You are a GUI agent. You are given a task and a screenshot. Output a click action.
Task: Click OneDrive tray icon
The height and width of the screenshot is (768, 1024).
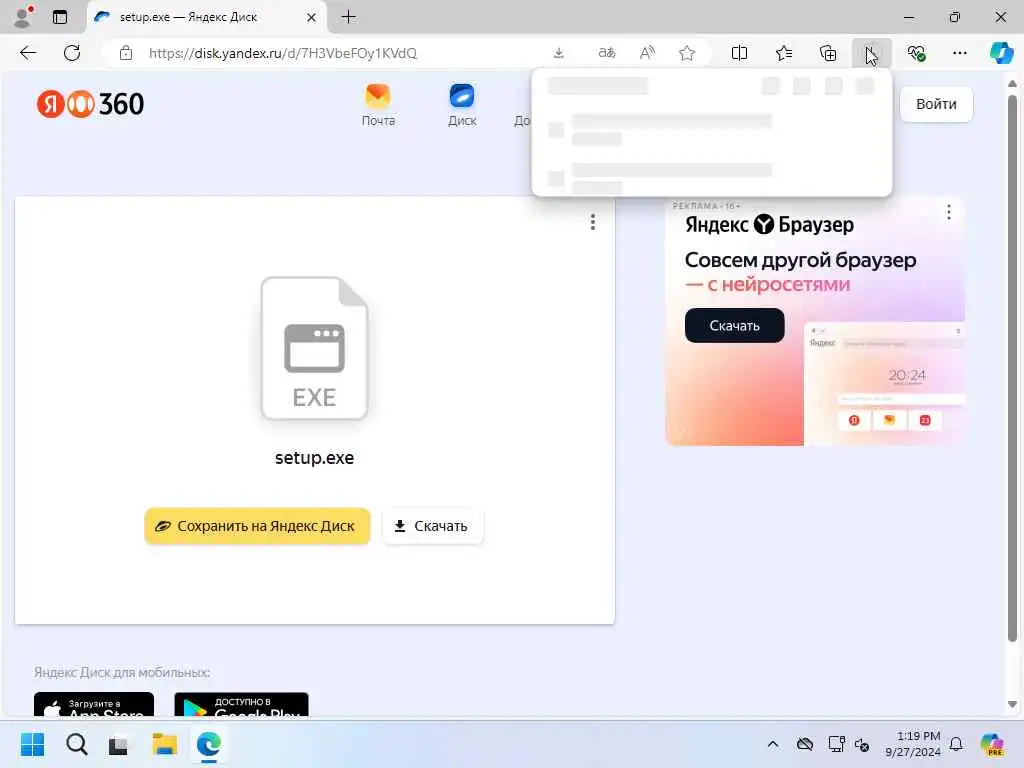[x=805, y=744]
